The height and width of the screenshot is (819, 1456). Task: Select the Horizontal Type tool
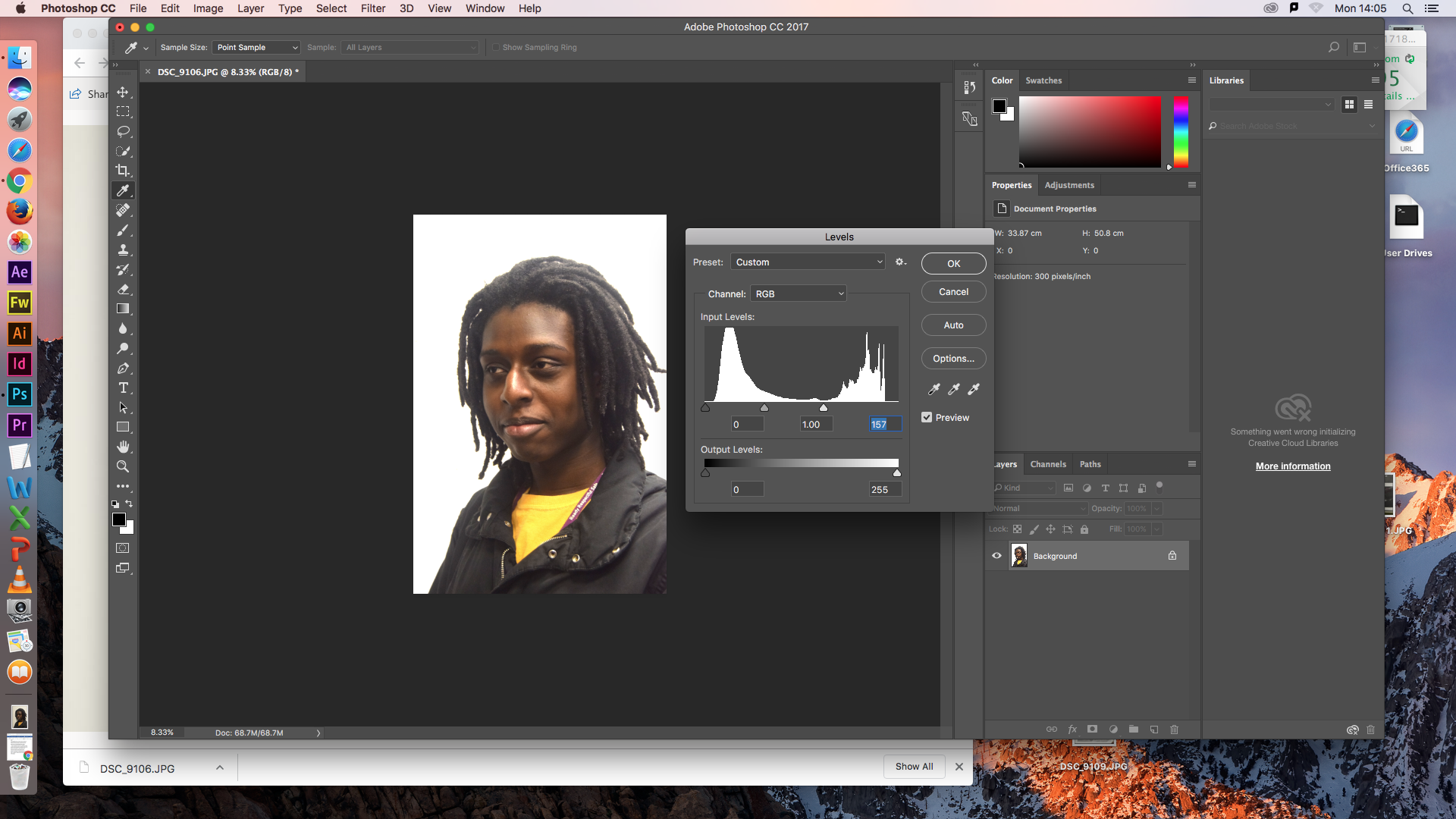[123, 388]
